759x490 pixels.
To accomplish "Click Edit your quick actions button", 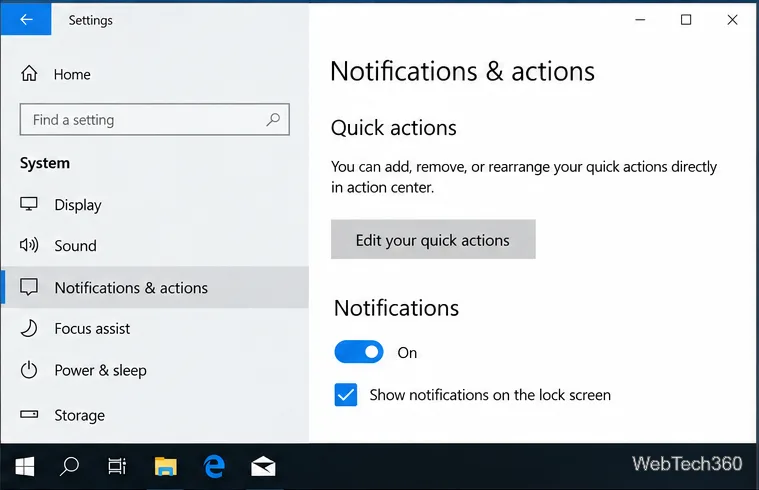I will (433, 240).
